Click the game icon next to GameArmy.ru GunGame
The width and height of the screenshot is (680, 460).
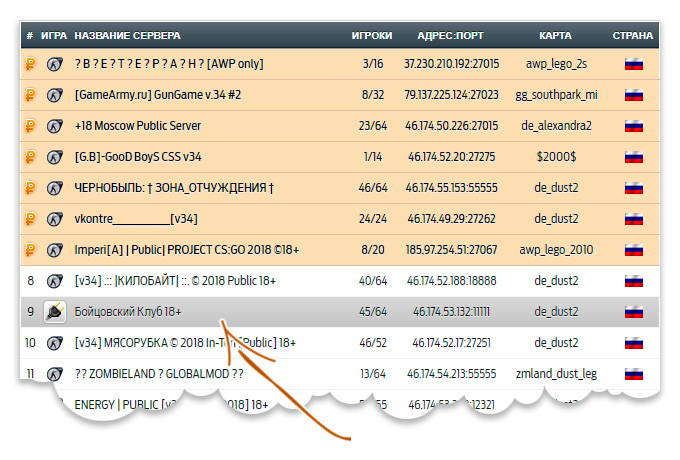pyautogui.click(x=55, y=95)
